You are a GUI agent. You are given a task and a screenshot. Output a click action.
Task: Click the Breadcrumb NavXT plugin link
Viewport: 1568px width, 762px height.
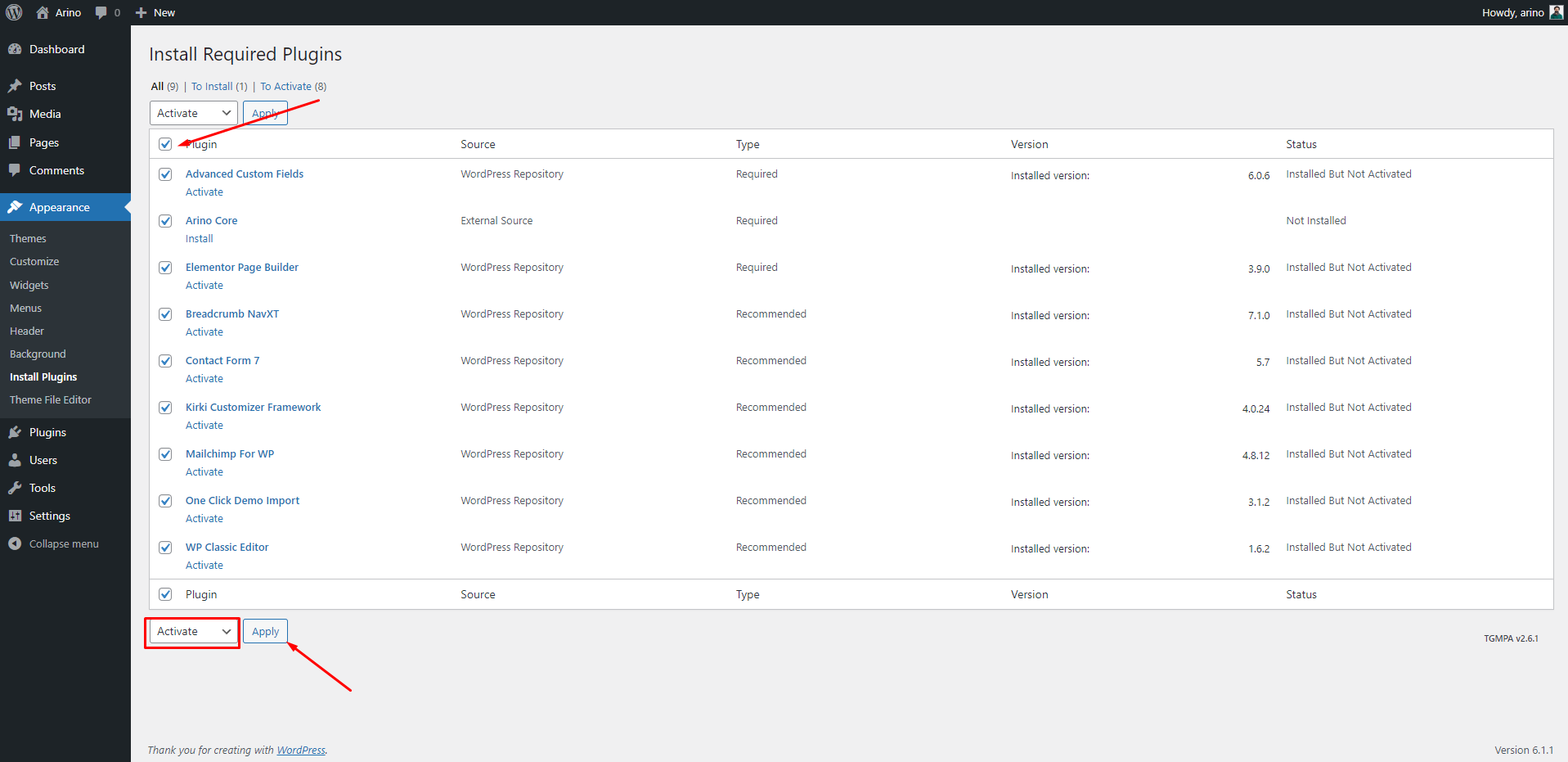coord(232,313)
